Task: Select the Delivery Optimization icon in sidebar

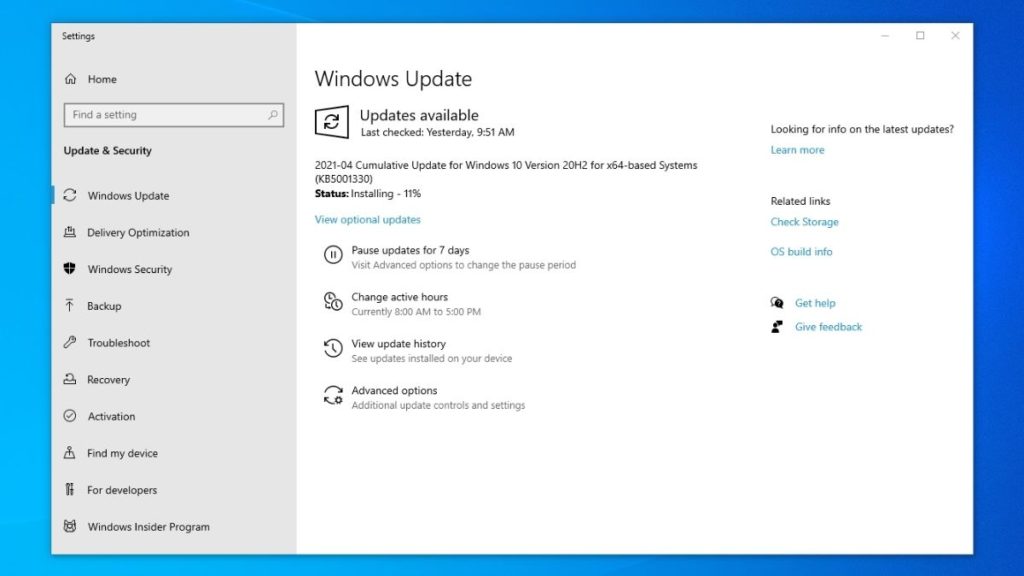Action: (68, 232)
